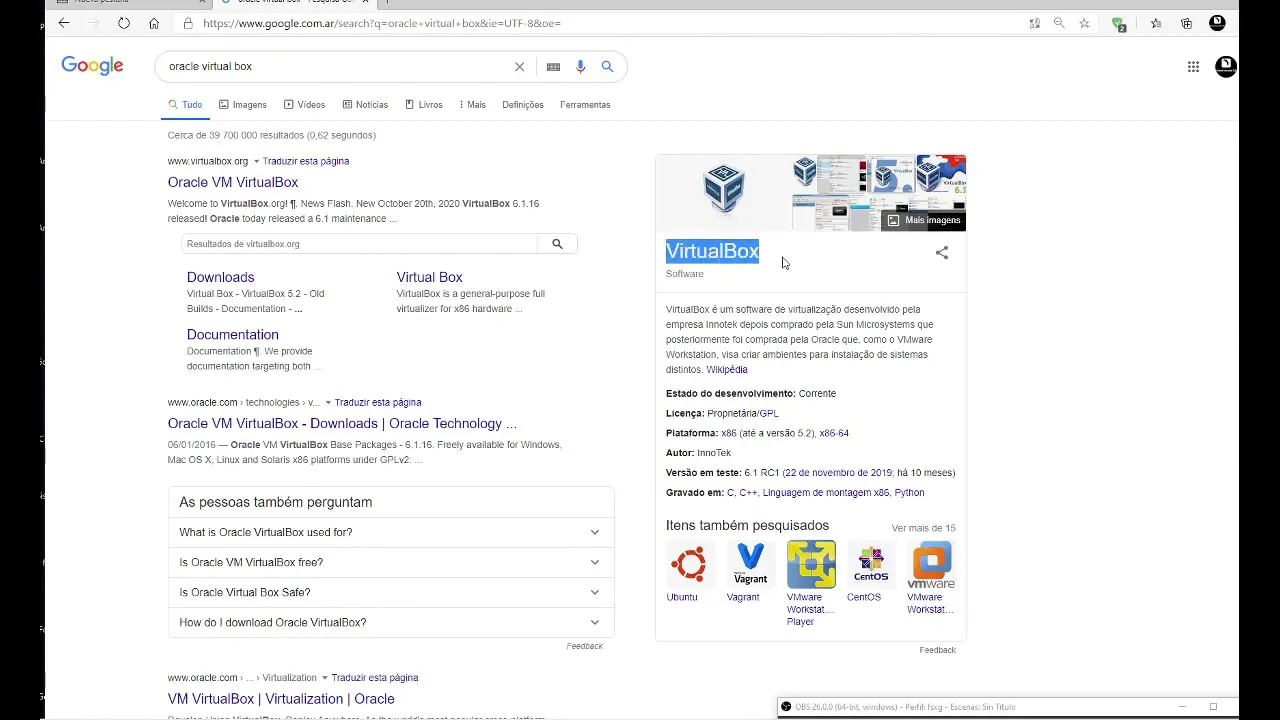
Task: Open the Virtual Box sitelink
Action: [x=430, y=277]
